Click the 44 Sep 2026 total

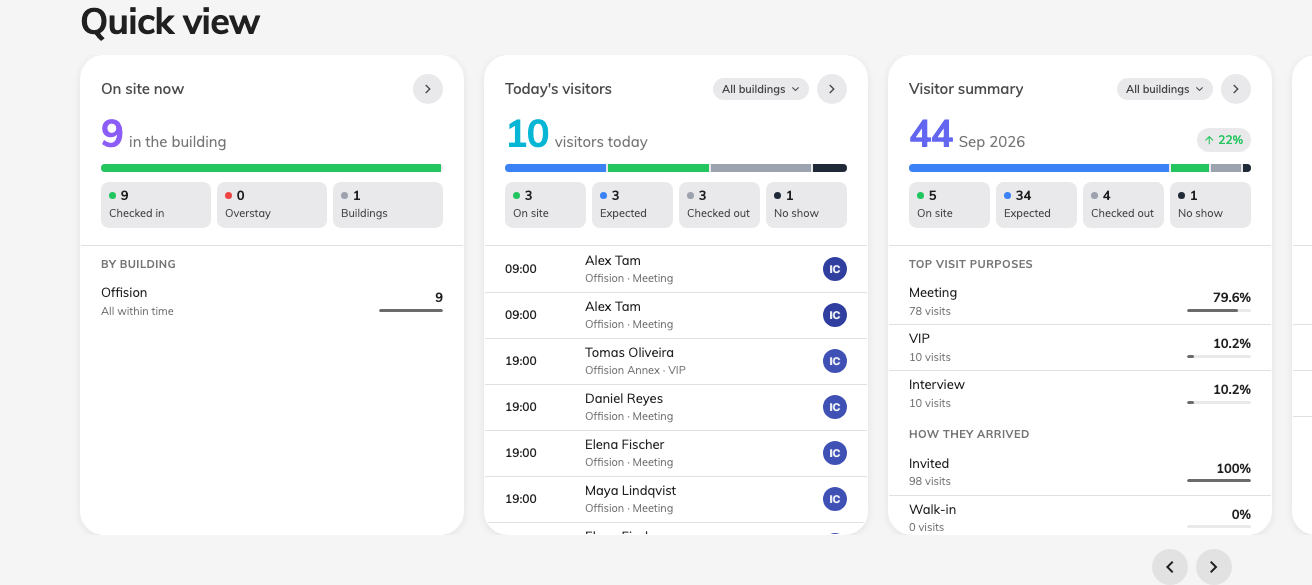pos(967,135)
